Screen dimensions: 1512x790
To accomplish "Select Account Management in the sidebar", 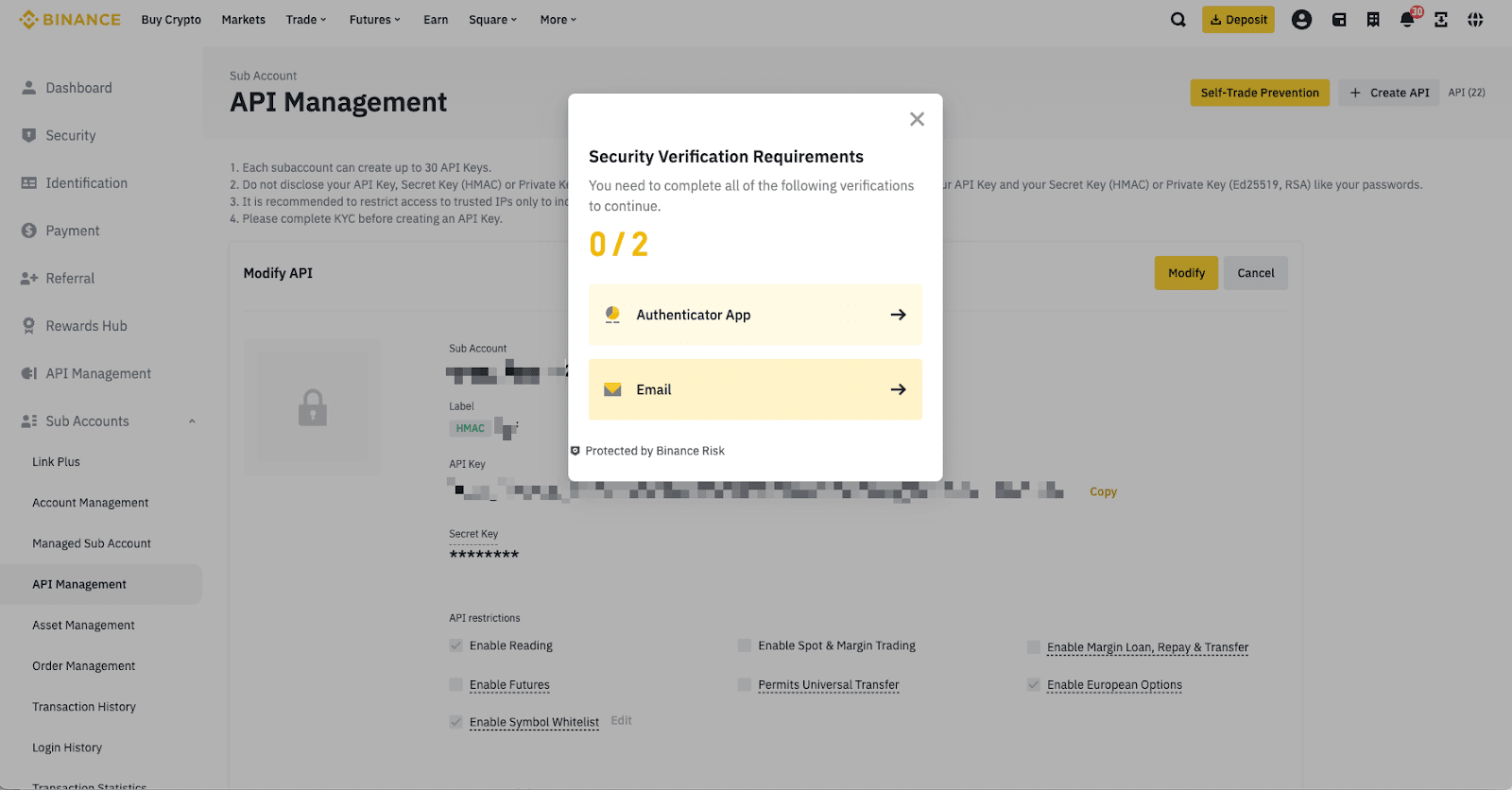I will [91, 503].
